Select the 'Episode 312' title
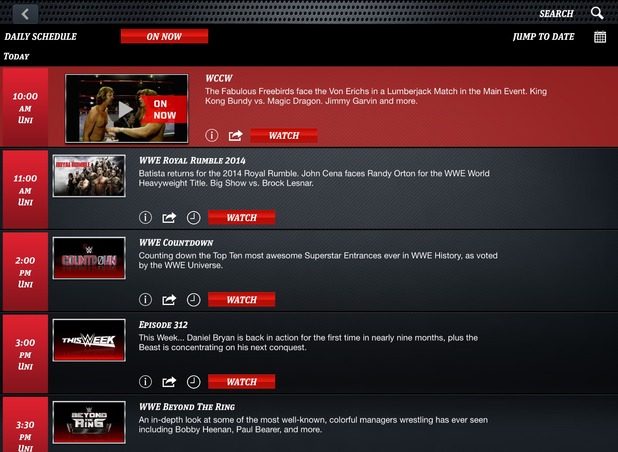Viewport: 618px width, 452px height. click(x=163, y=325)
